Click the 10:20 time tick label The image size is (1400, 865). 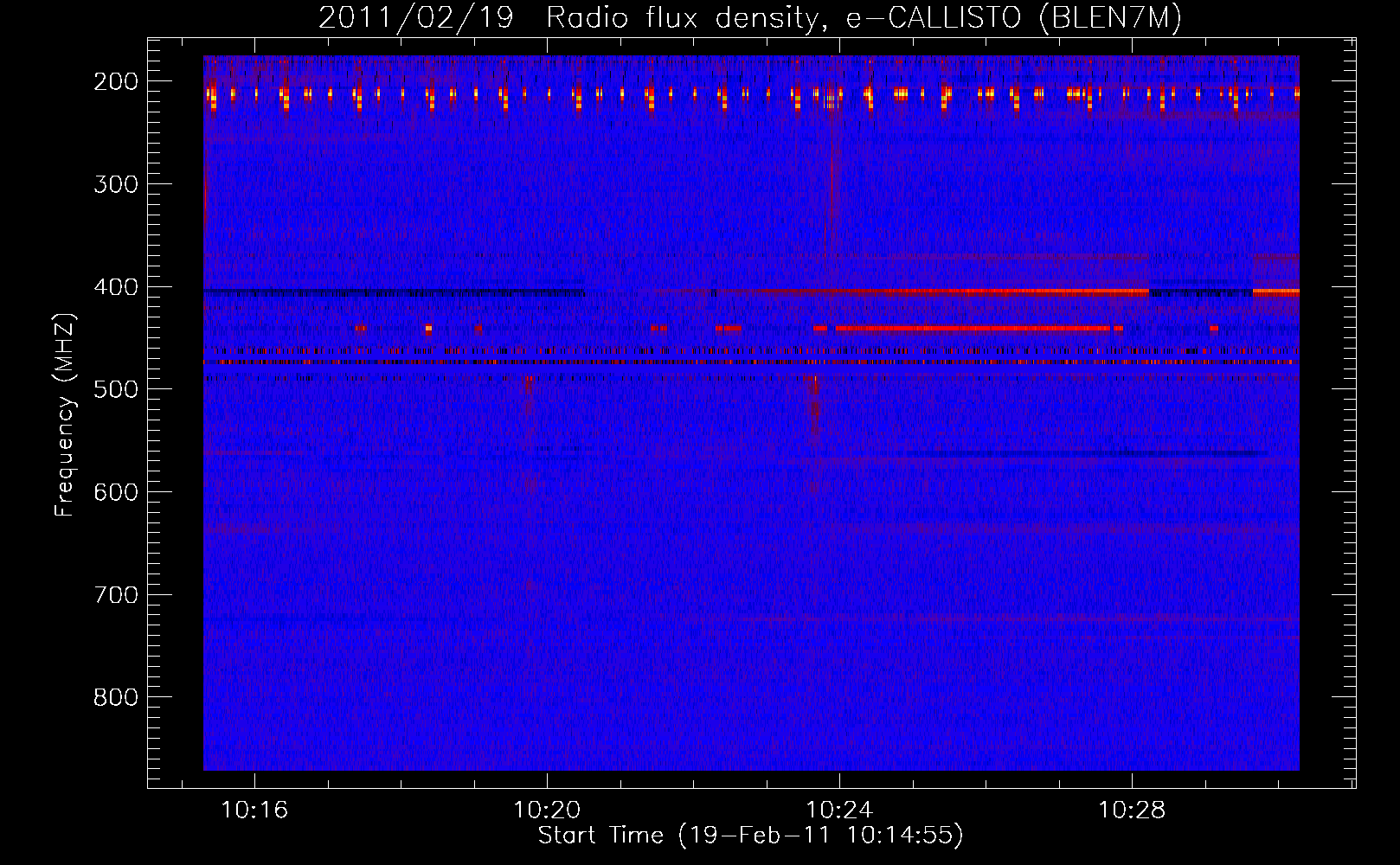pos(547,811)
